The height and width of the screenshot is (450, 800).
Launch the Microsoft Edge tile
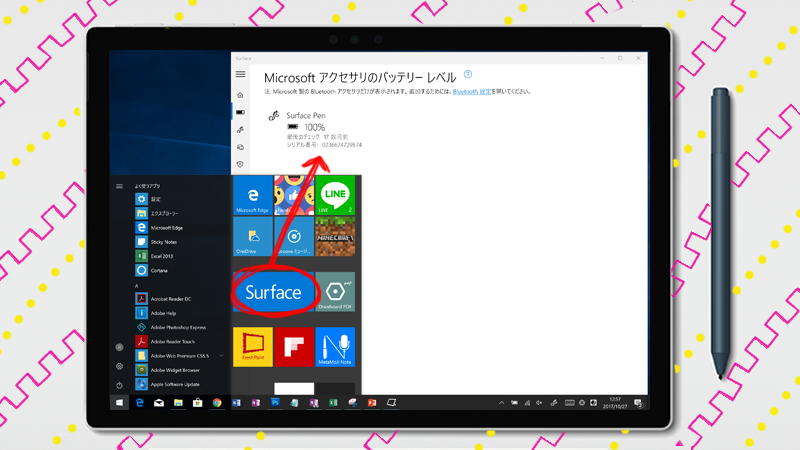(253, 195)
